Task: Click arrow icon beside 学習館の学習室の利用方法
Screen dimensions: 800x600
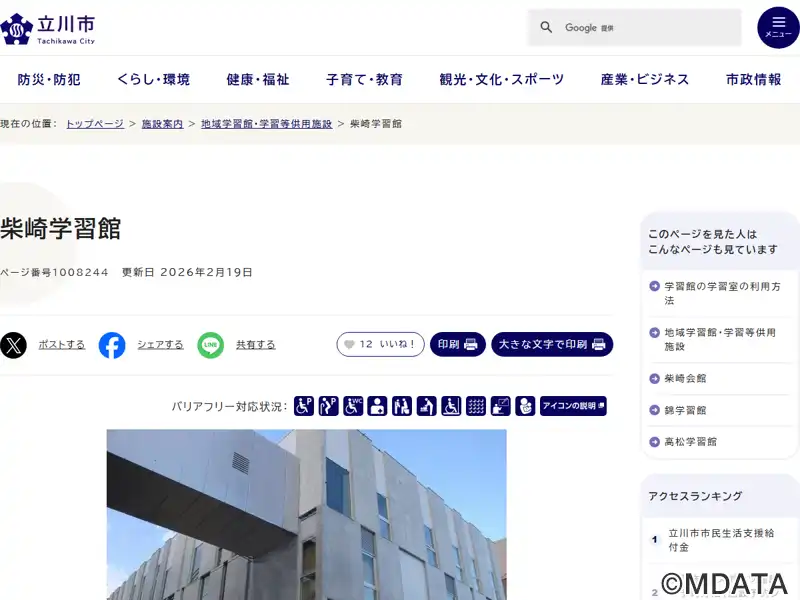Action: pyautogui.click(x=655, y=286)
